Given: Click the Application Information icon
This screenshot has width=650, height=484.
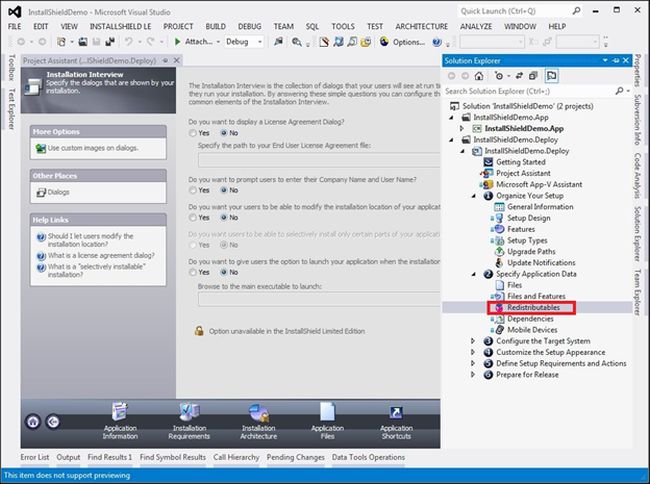Looking at the screenshot, I should point(120,411).
